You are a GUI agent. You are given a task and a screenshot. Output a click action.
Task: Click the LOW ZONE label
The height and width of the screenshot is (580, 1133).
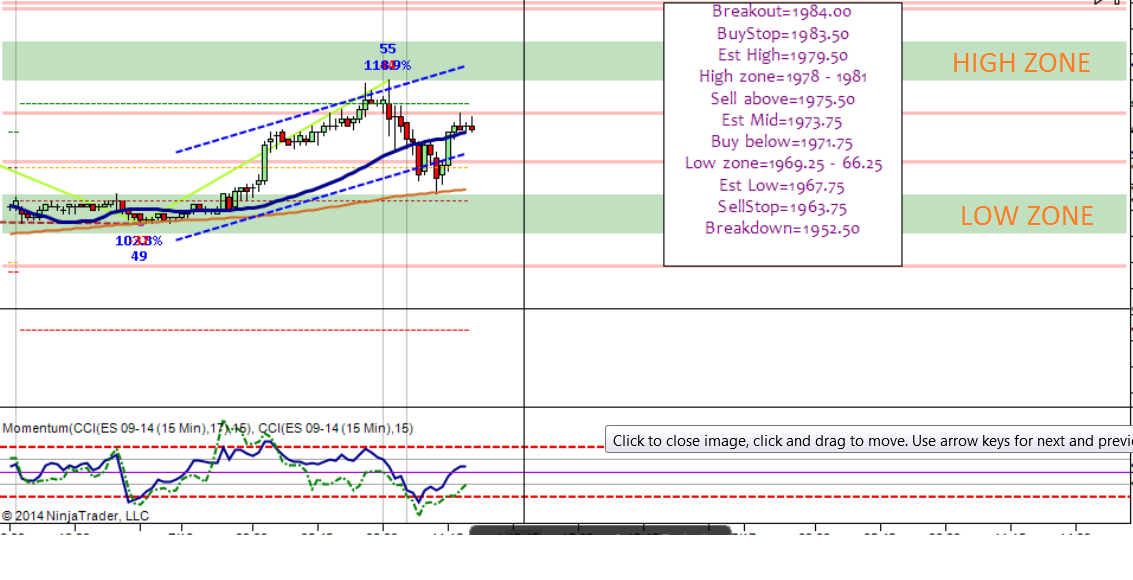[x=1027, y=216]
